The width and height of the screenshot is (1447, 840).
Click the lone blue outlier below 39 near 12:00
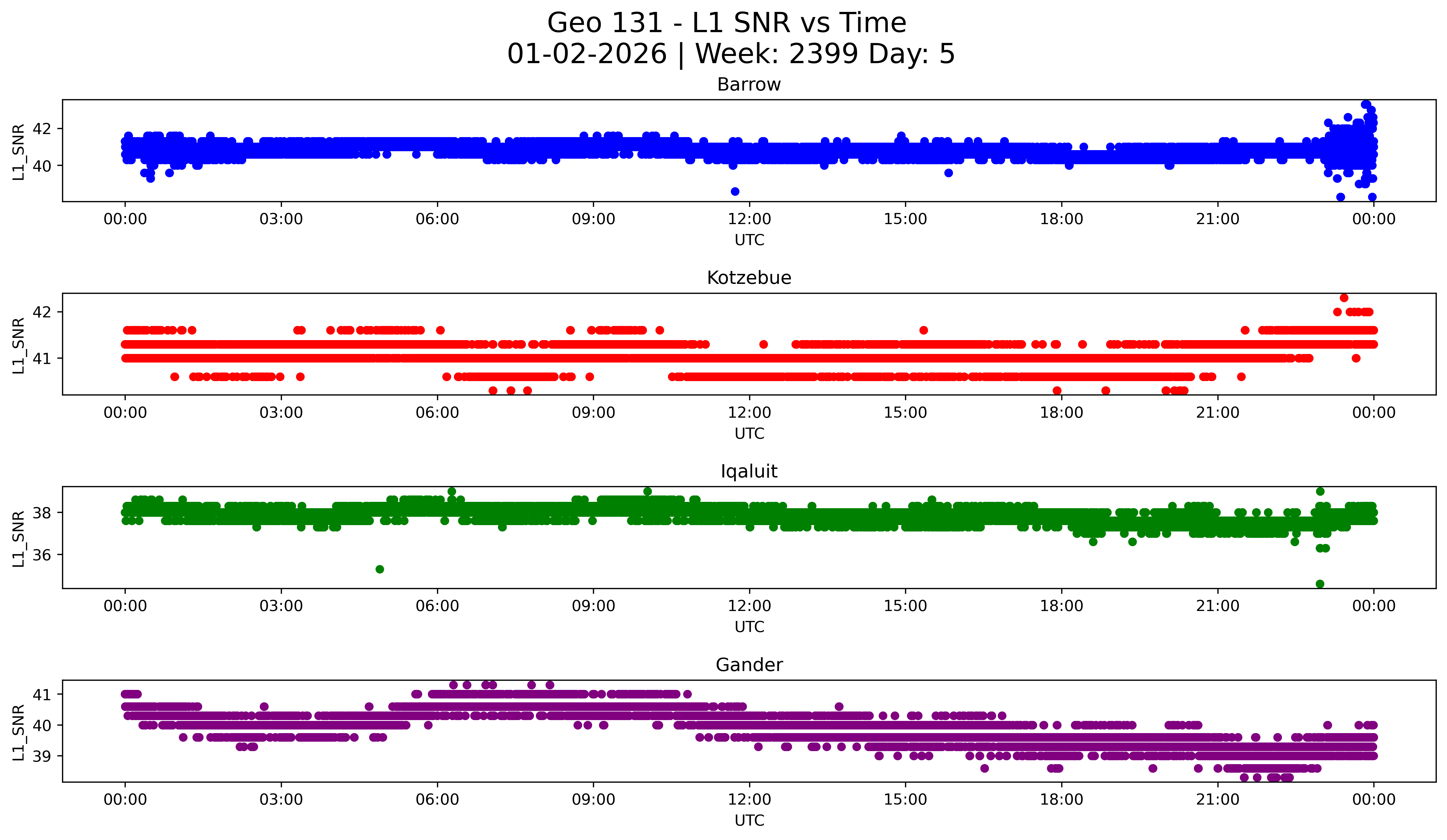coord(735,191)
